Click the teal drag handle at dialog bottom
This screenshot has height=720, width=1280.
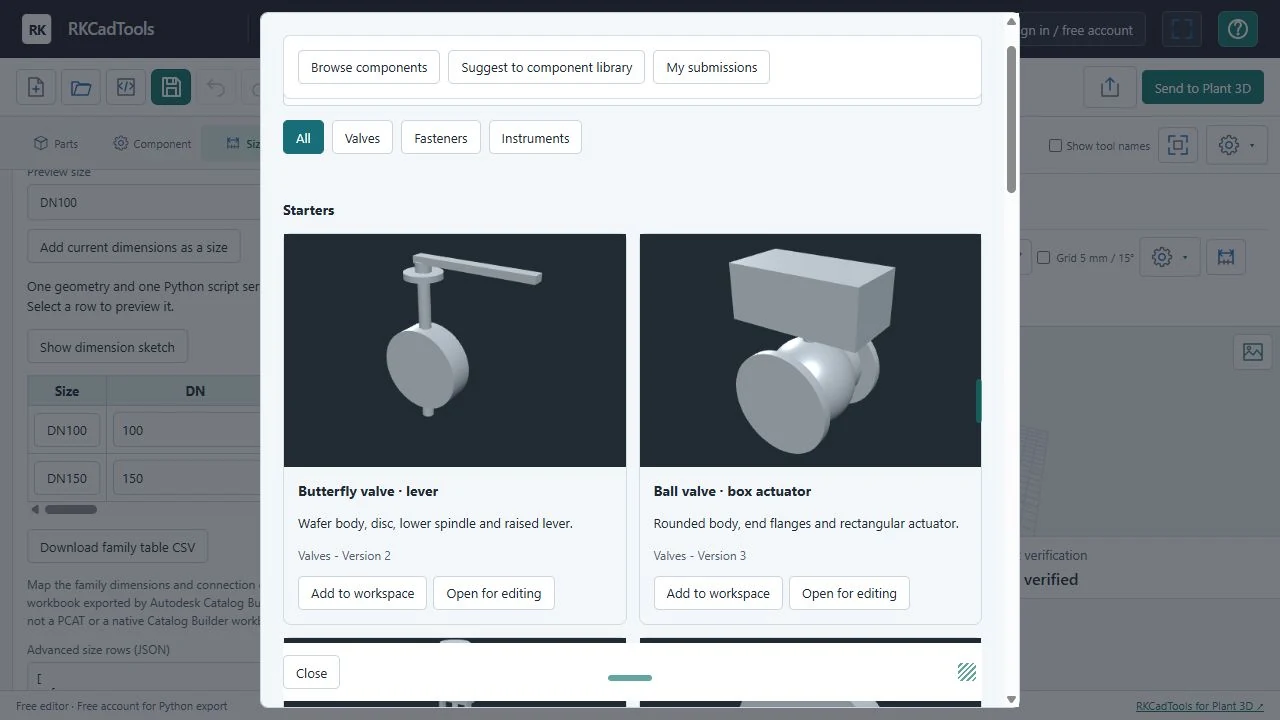click(x=630, y=678)
